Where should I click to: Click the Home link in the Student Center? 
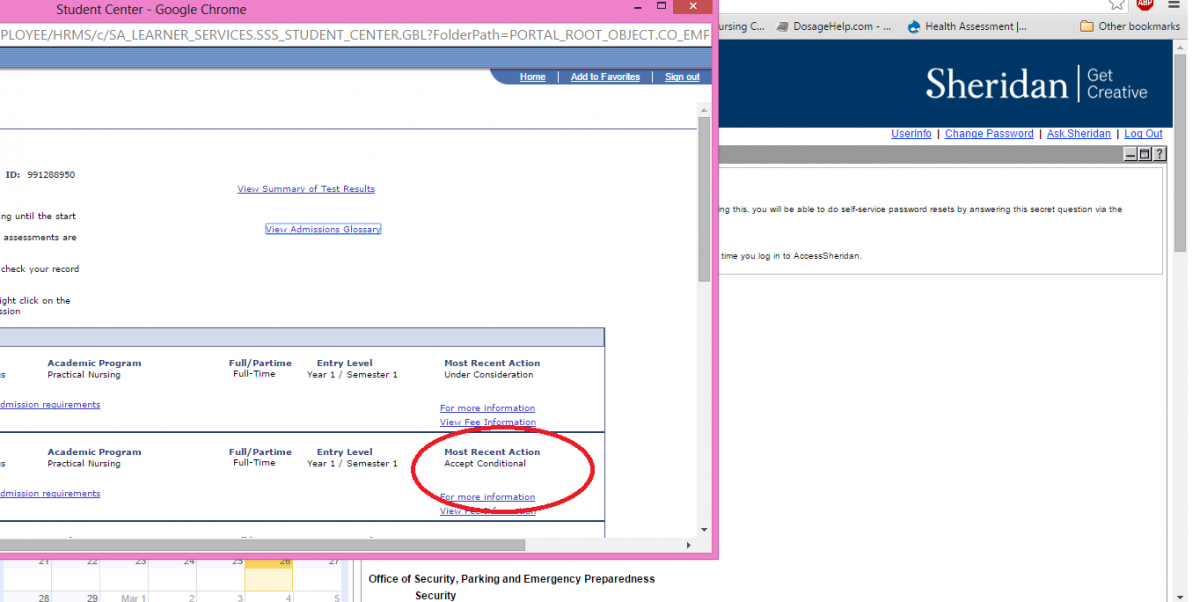[x=532, y=77]
